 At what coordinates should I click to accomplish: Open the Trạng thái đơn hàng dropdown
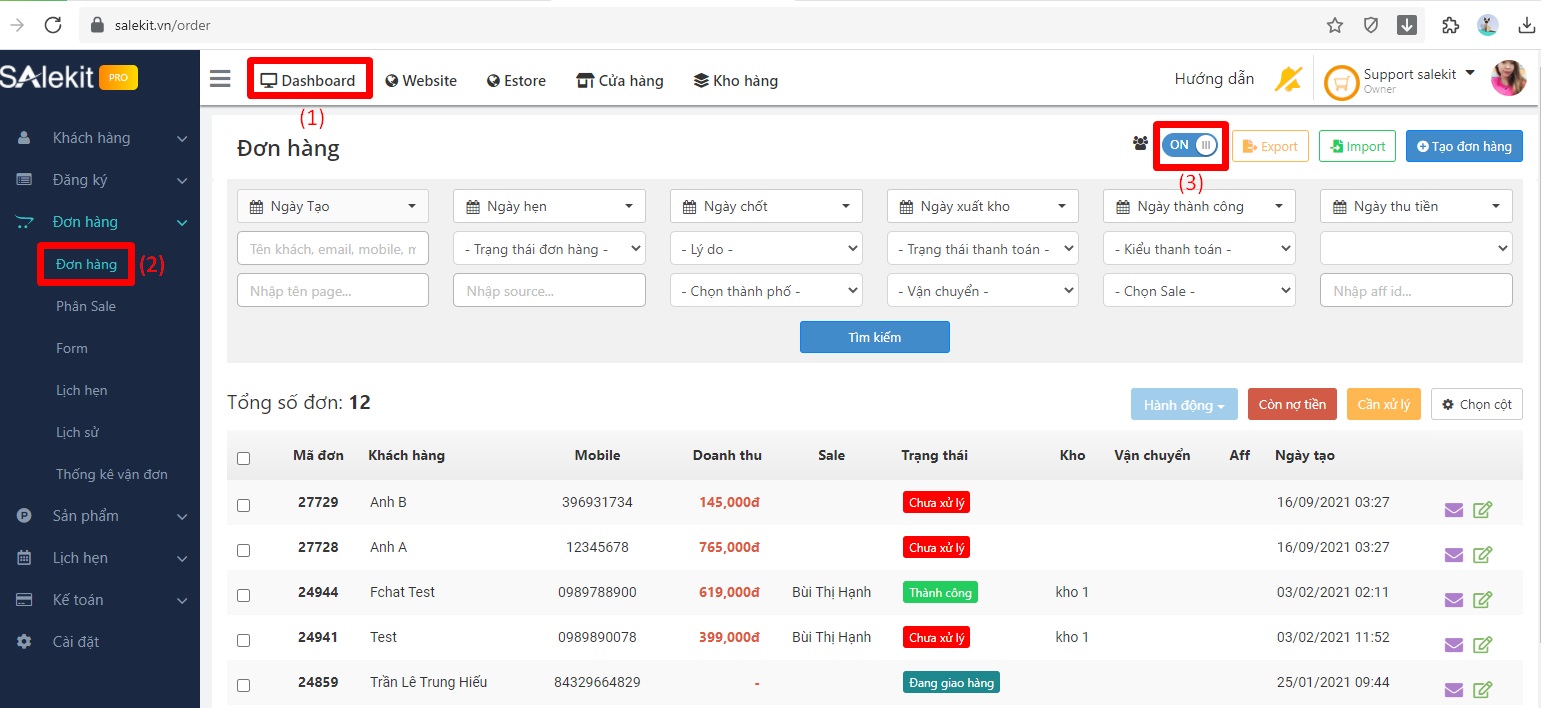549,249
